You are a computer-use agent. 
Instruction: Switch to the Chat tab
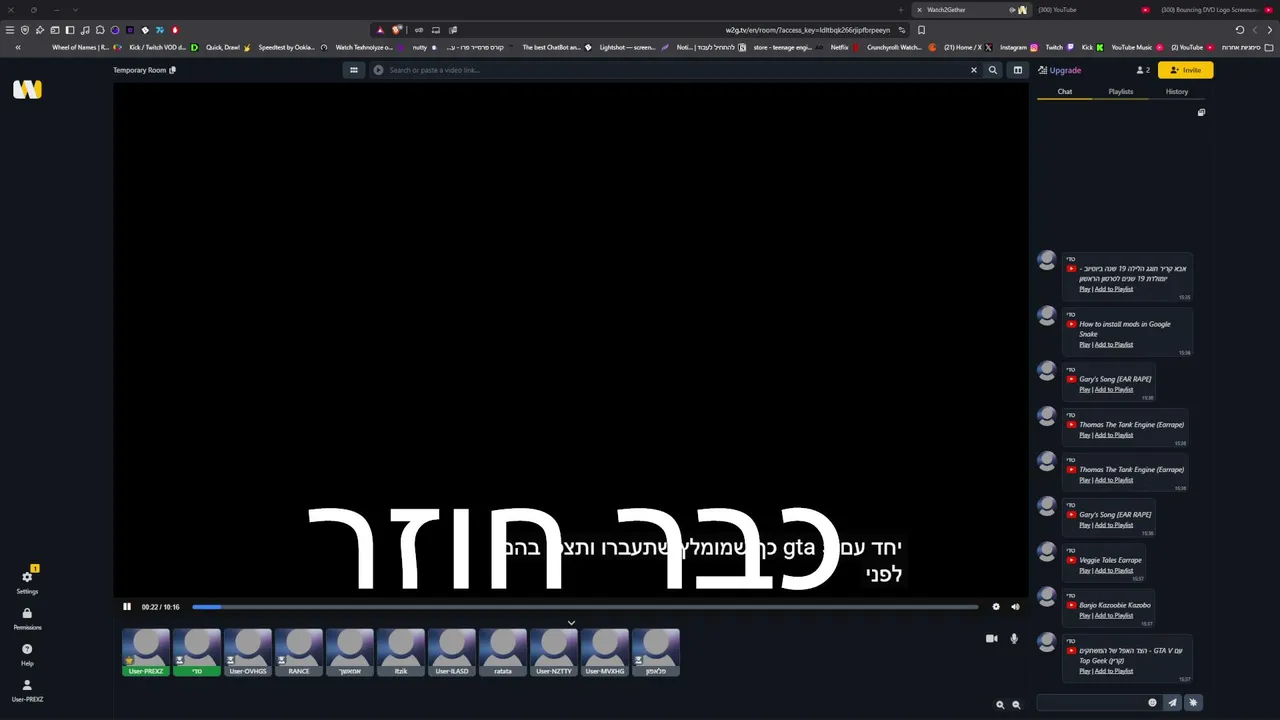[1065, 92]
